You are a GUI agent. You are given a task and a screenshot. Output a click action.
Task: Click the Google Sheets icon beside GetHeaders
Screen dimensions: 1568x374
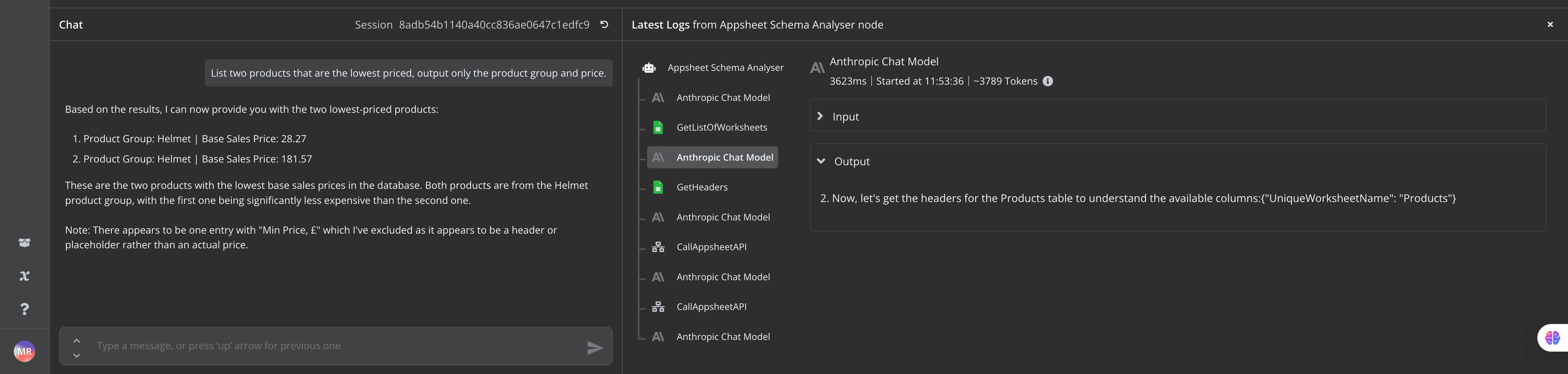[x=658, y=187]
